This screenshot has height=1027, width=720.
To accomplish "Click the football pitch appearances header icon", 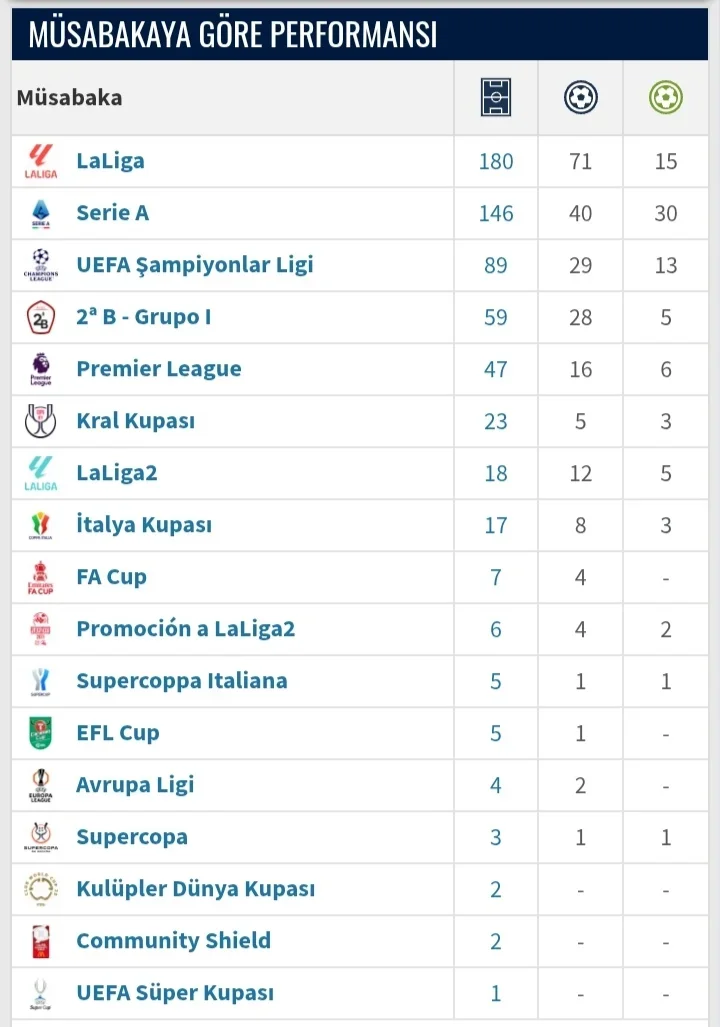I will click(495, 98).
